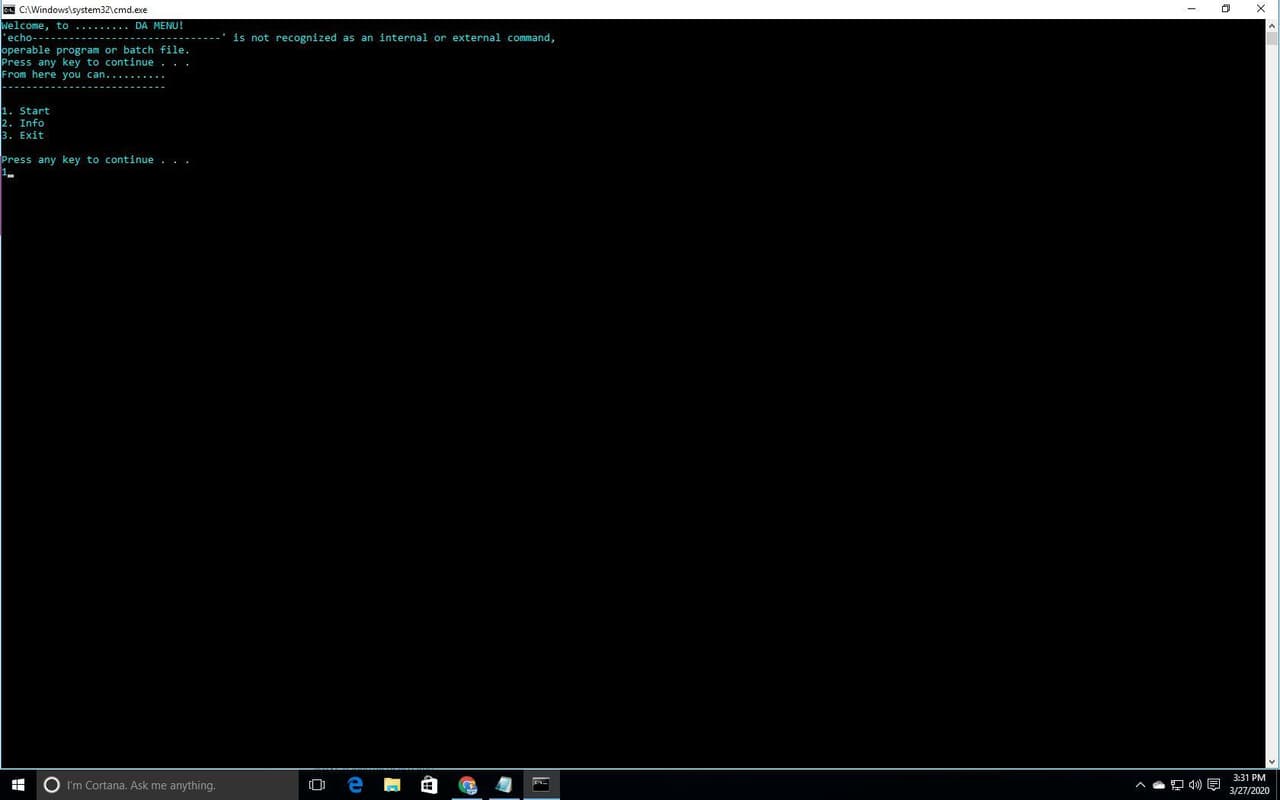
Task: Open the Windows Start menu
Action: [18, 785]
